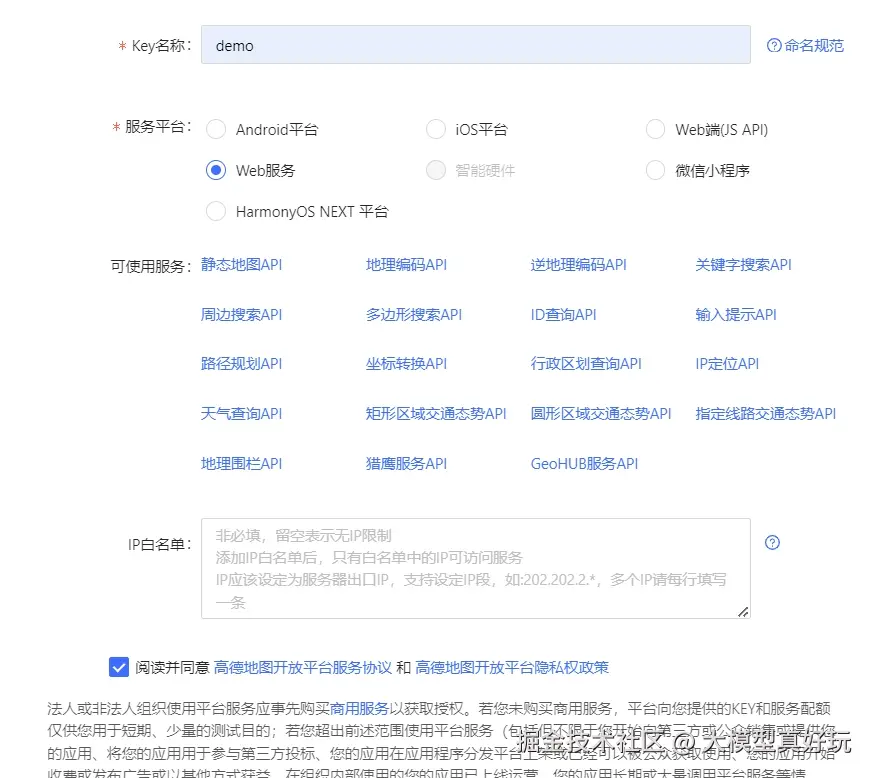The height and width of the screenshot is (778, 874).
Task: Toggle the 阅读并同意 agreement checkbox
Action: coord(119,667)
